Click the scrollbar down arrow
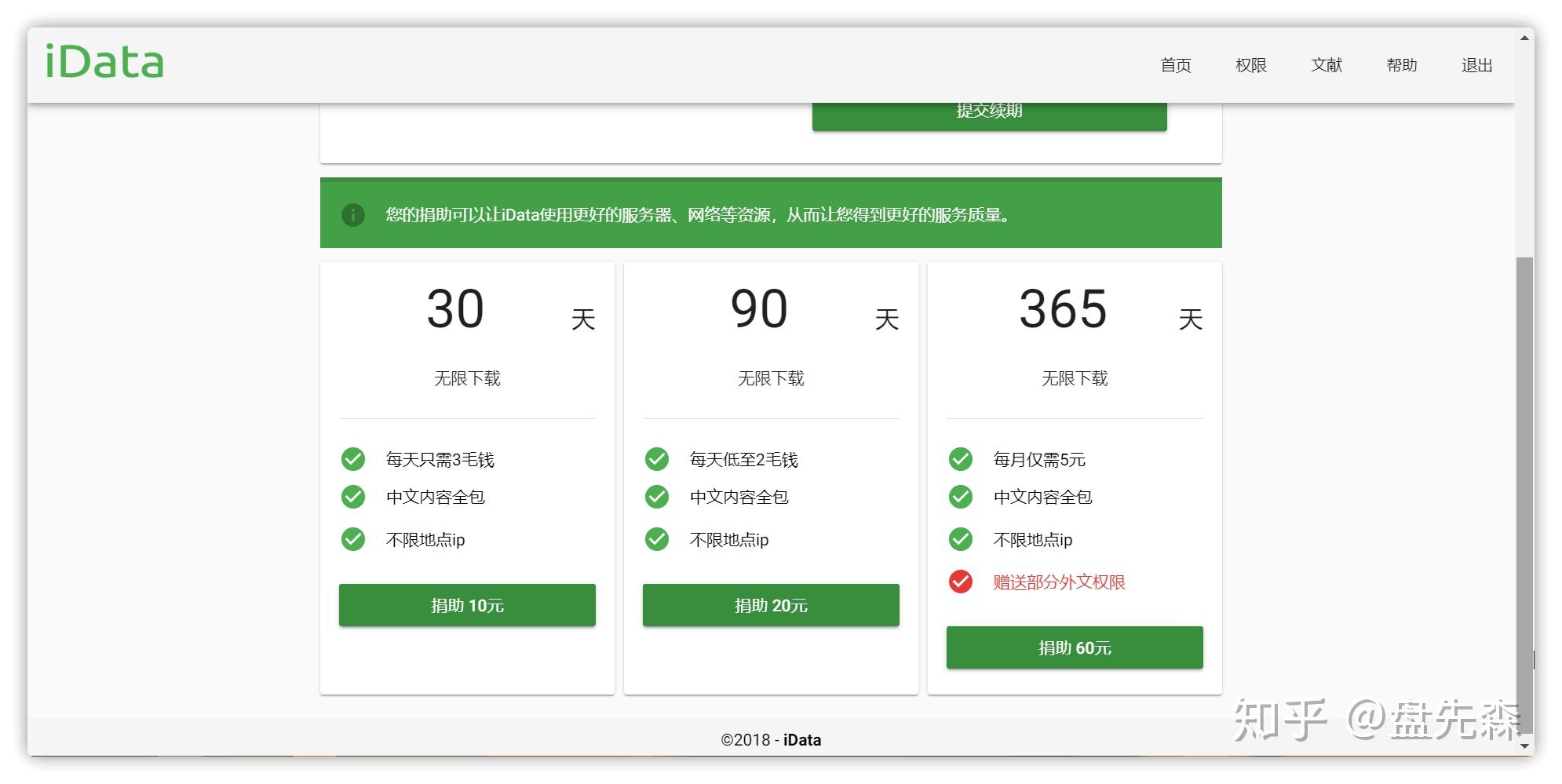The height and width of the screenshot is (784, 1562). (x=1524, y=746)
